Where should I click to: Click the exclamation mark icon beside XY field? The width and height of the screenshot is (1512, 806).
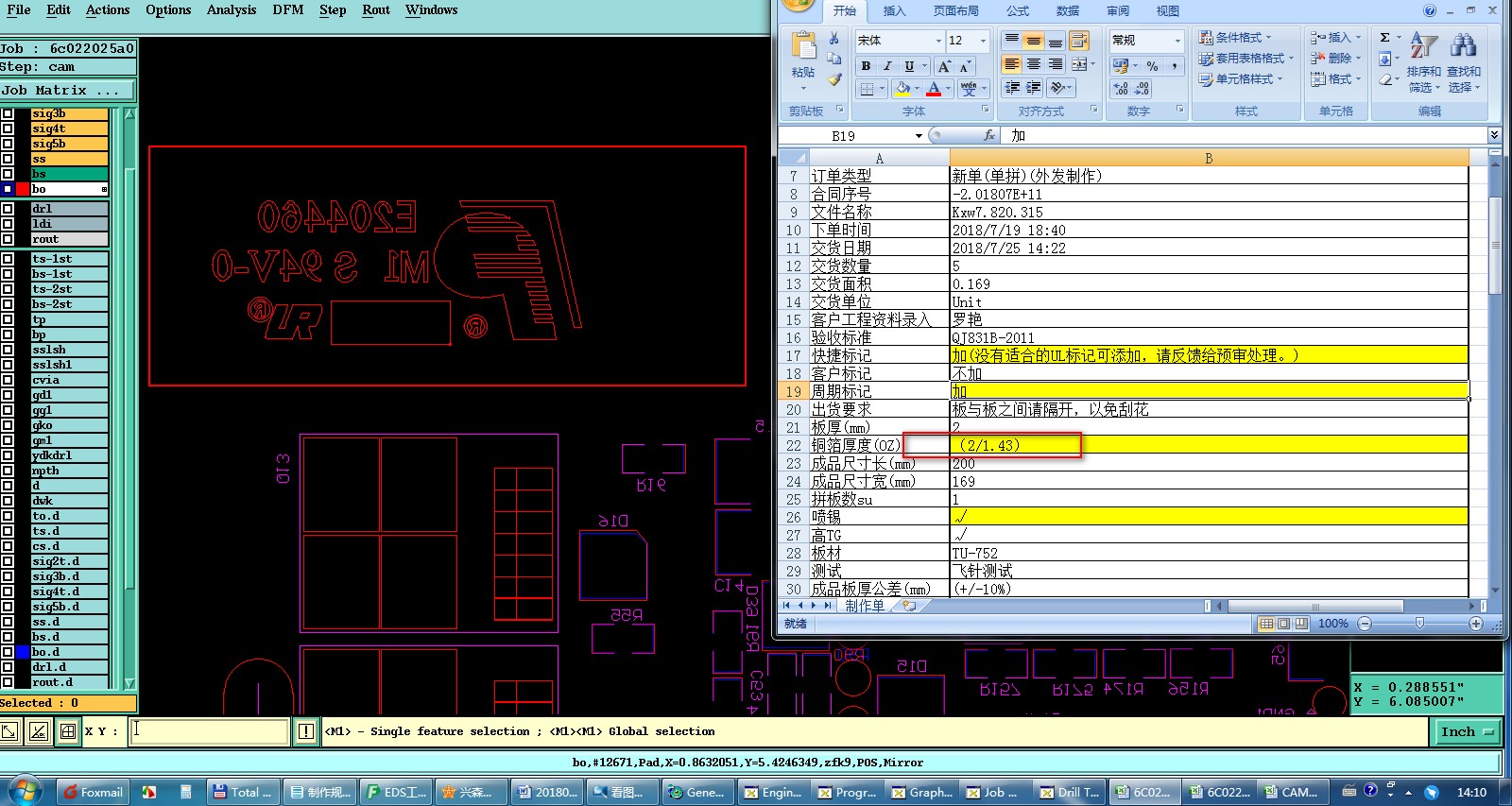[x=306, y=730]
